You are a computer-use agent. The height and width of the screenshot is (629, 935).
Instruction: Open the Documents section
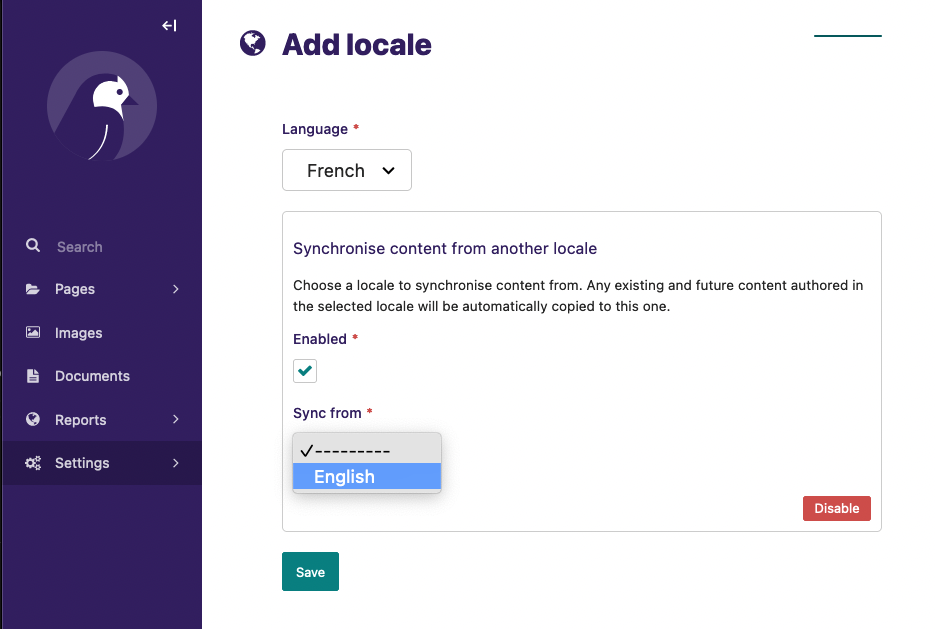point(93,375)
